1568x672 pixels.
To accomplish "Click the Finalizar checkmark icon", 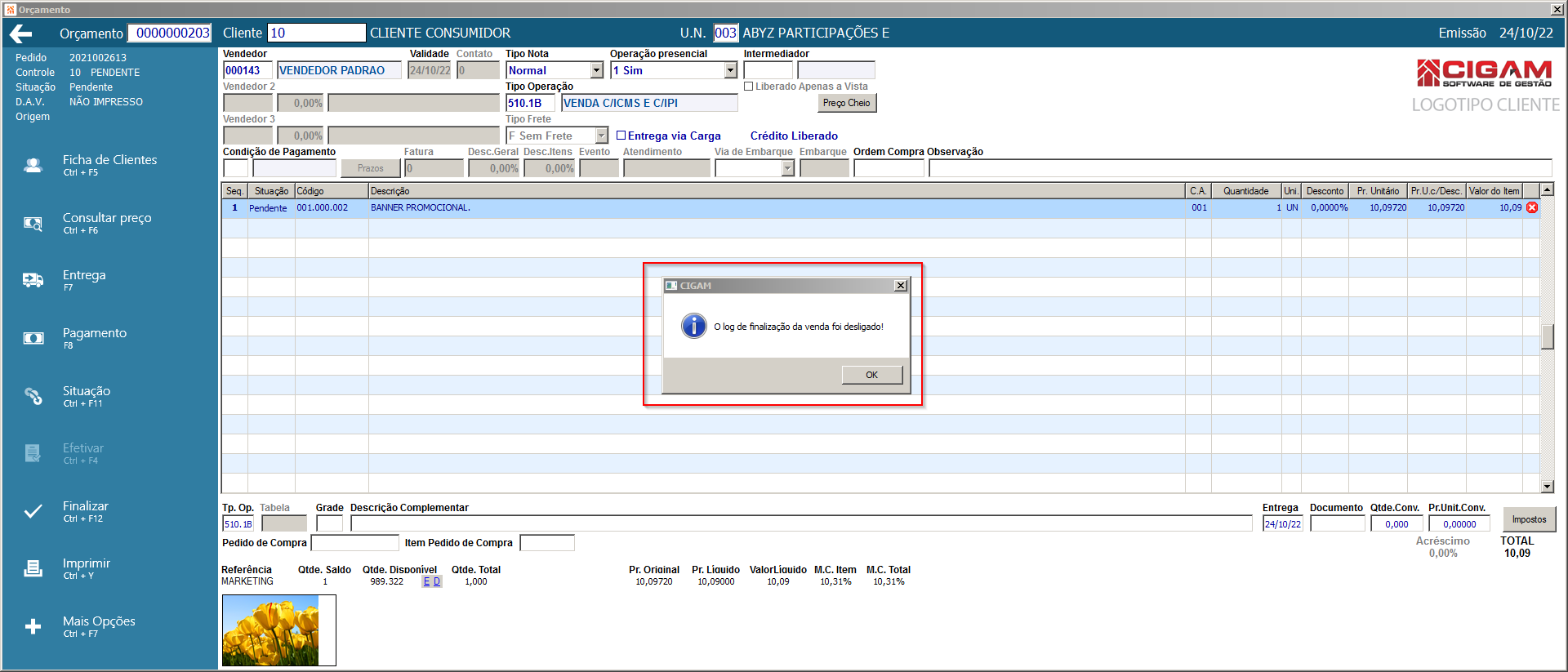I will [33, 512].
